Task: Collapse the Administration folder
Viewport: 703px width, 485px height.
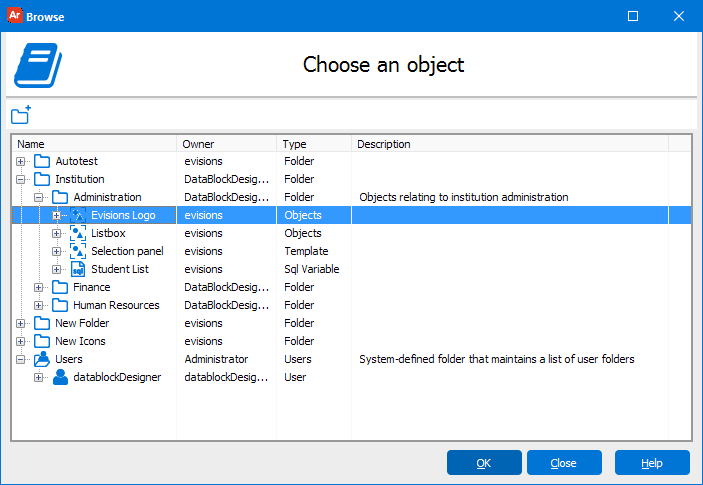Action: pyautogui.click(x=39, y=197)
